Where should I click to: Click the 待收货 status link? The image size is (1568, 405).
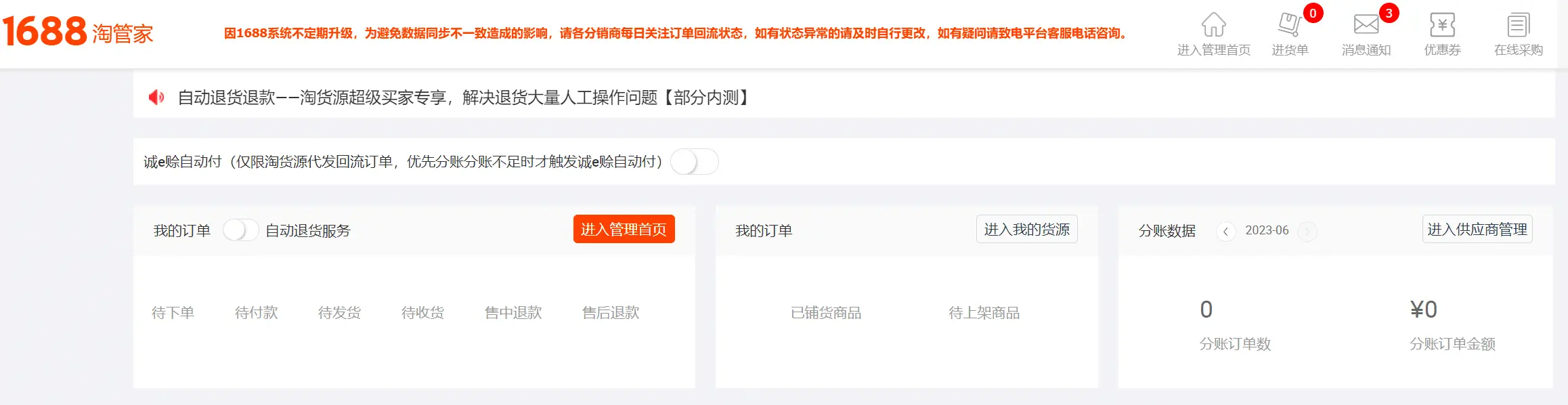(423, 312)
